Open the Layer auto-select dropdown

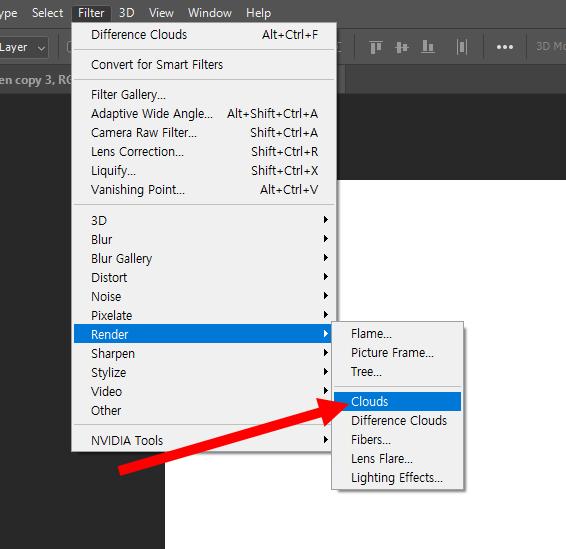coord(24,47)
